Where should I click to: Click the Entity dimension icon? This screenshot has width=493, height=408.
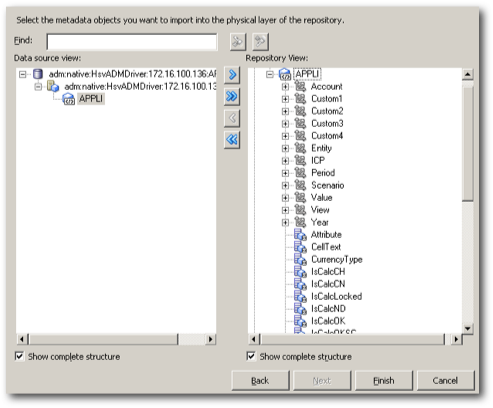[300, 148]
